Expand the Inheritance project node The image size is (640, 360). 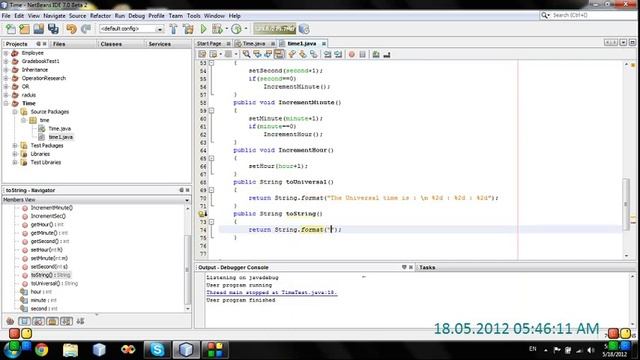point(6,70)
